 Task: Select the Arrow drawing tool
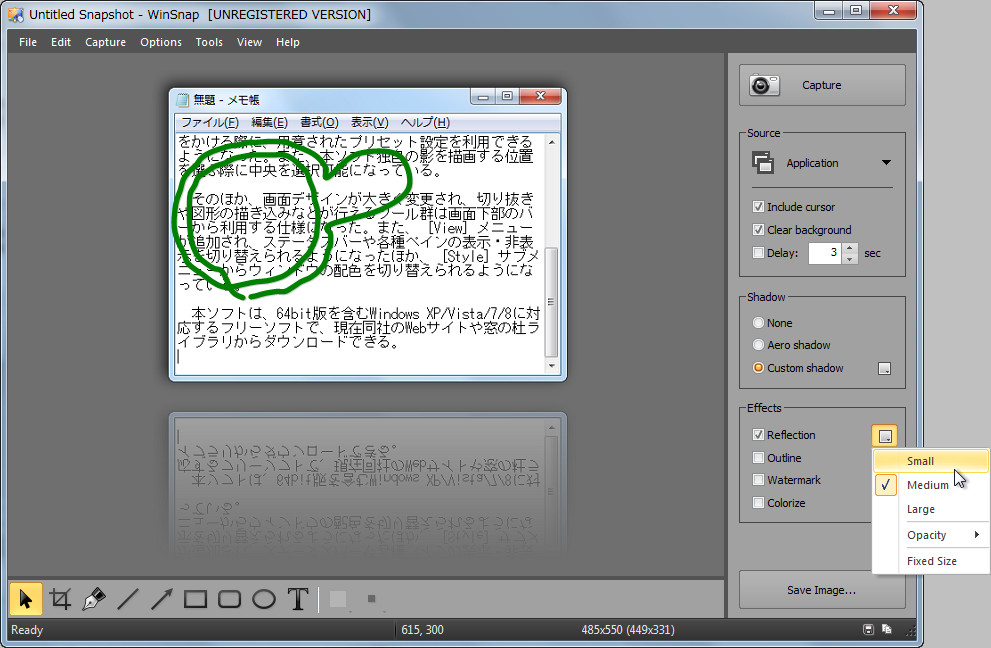[162, 598]
